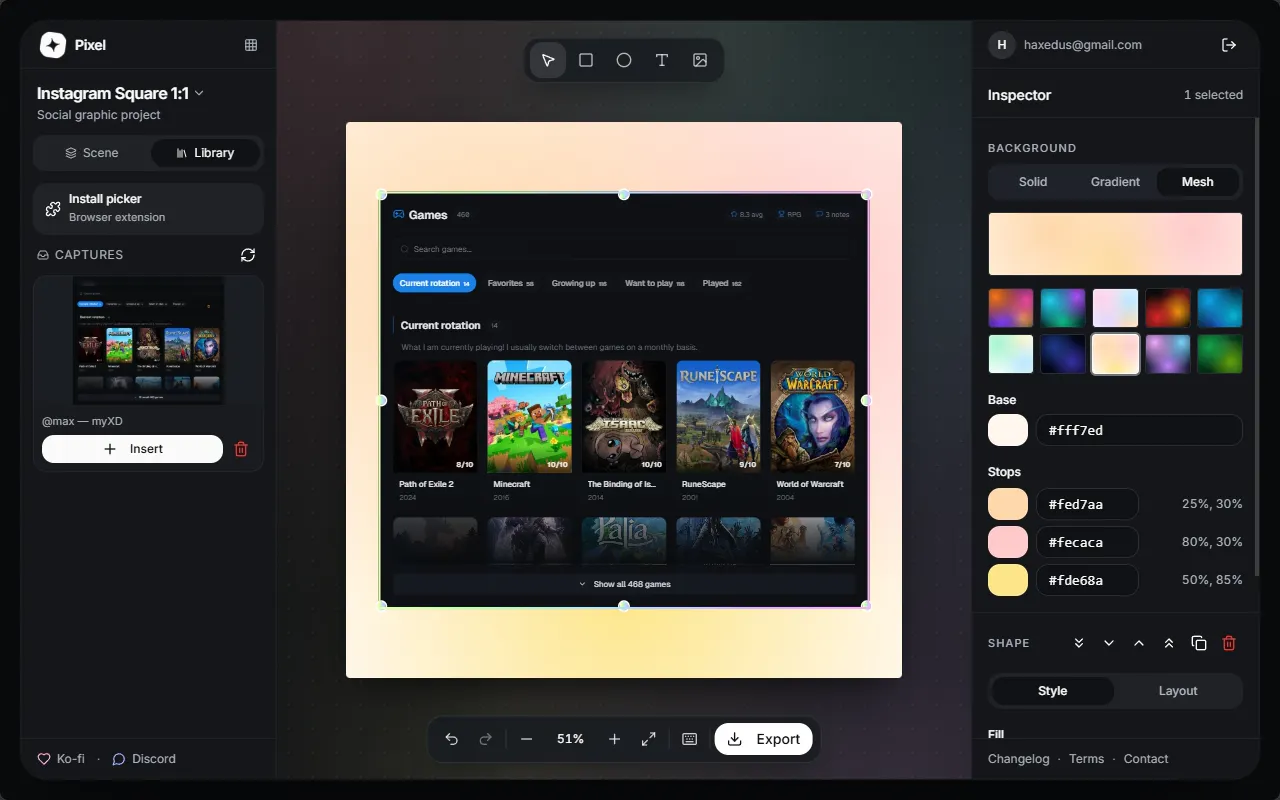Edit the #fed7aa stop hex field
This screenshot has width=1280, height=800.
(x=1087, y=504)
